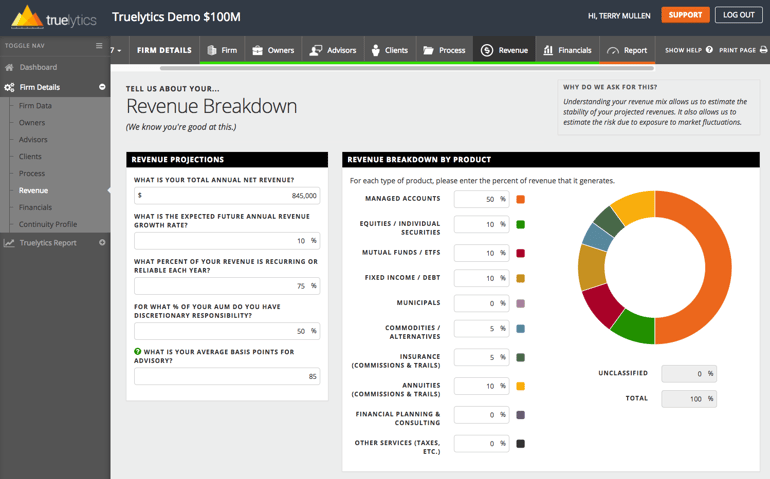Screen dimensions: 770x479
Task: Click the Firm Details gears icon
Action: 9,87
